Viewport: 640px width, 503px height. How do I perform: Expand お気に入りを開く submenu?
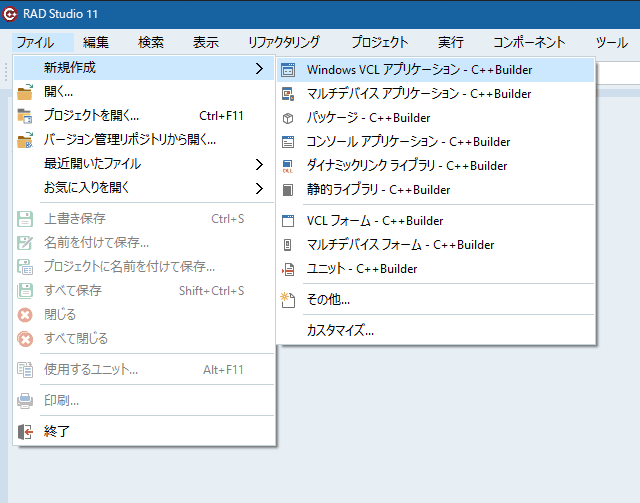(x=260, y=188)
